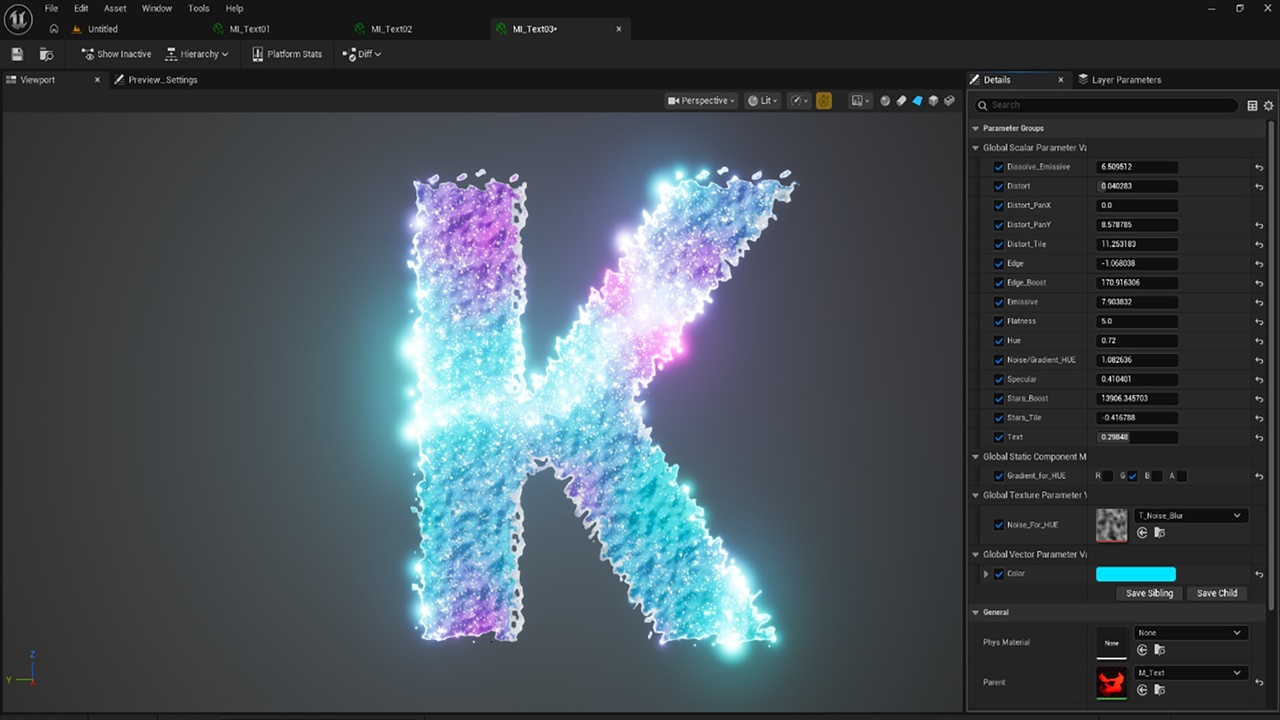Image resolution: width=1280 pixels, height=720 pixels.
Task: Toggle the Stars_Tile parameter checkbox
Action: point(998,418)
